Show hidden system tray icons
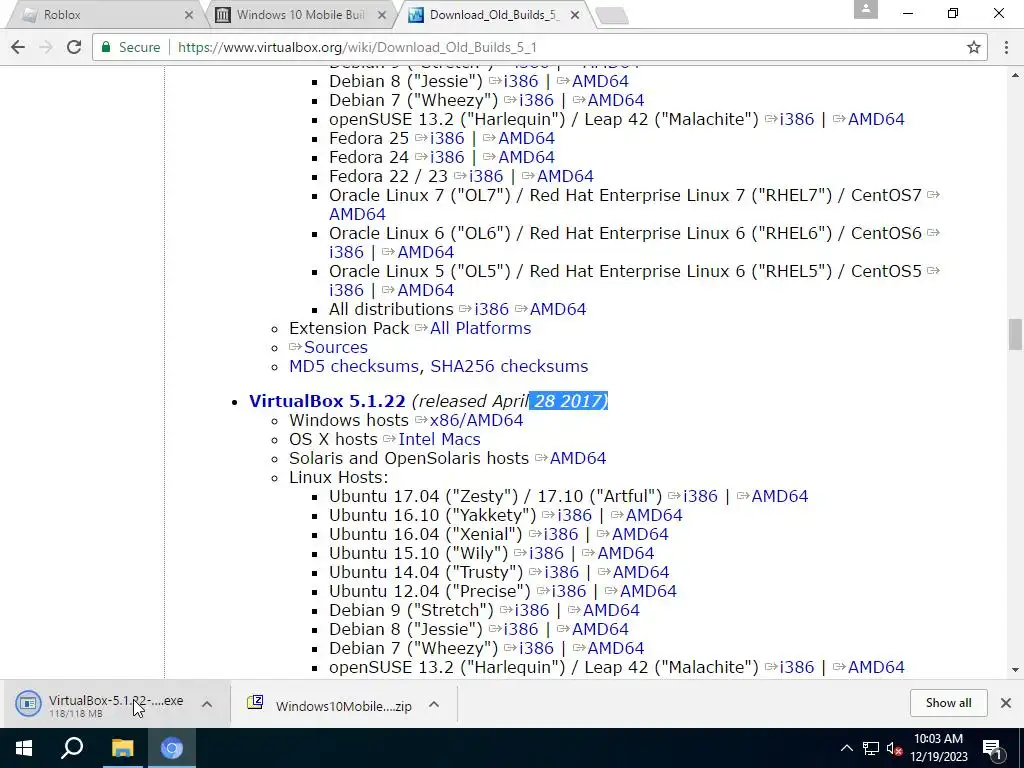This screenshot has width=1024, height=768. click(x=846, y=748)
